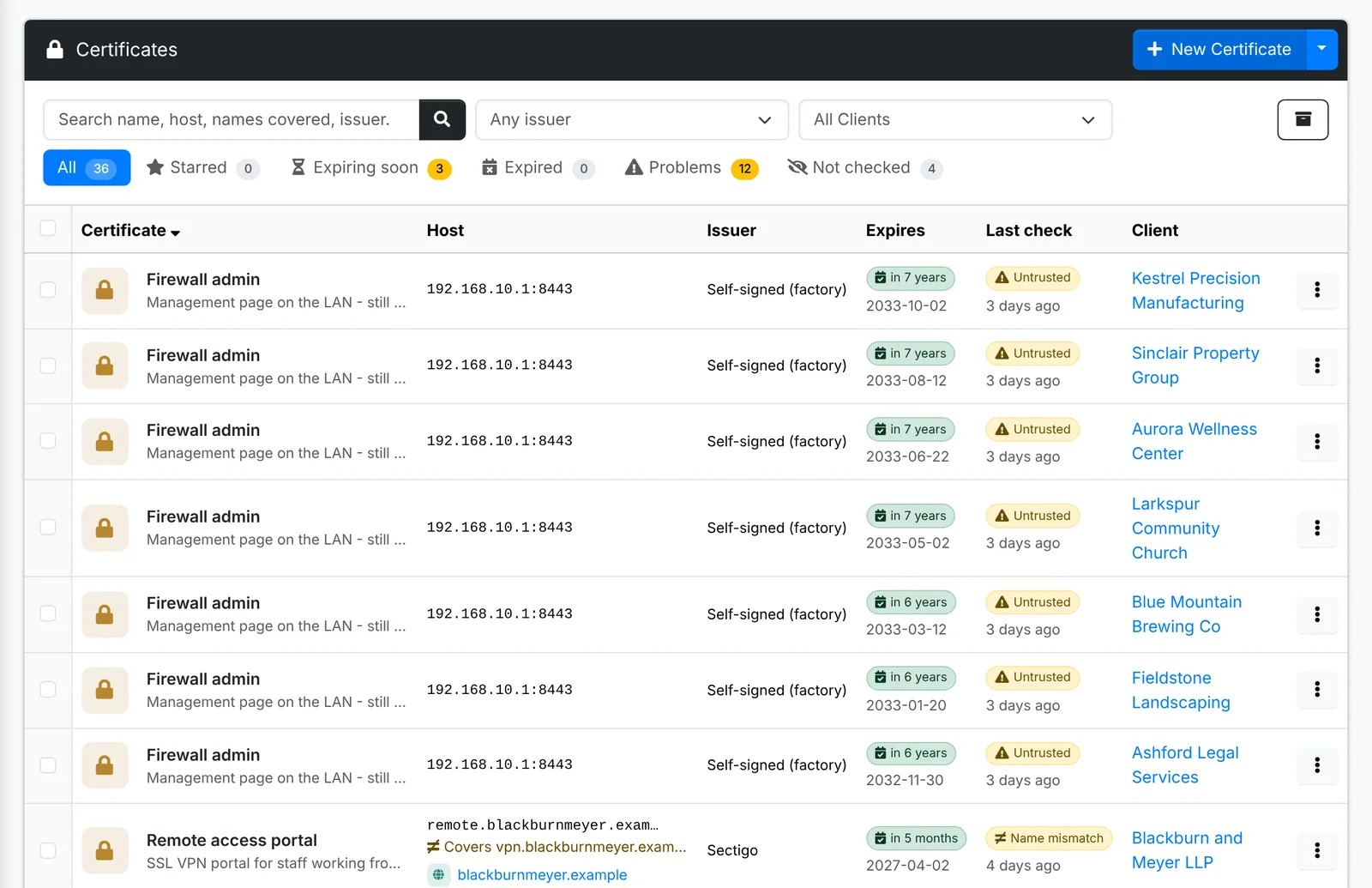Select the All certificates tab

point(87,167)
